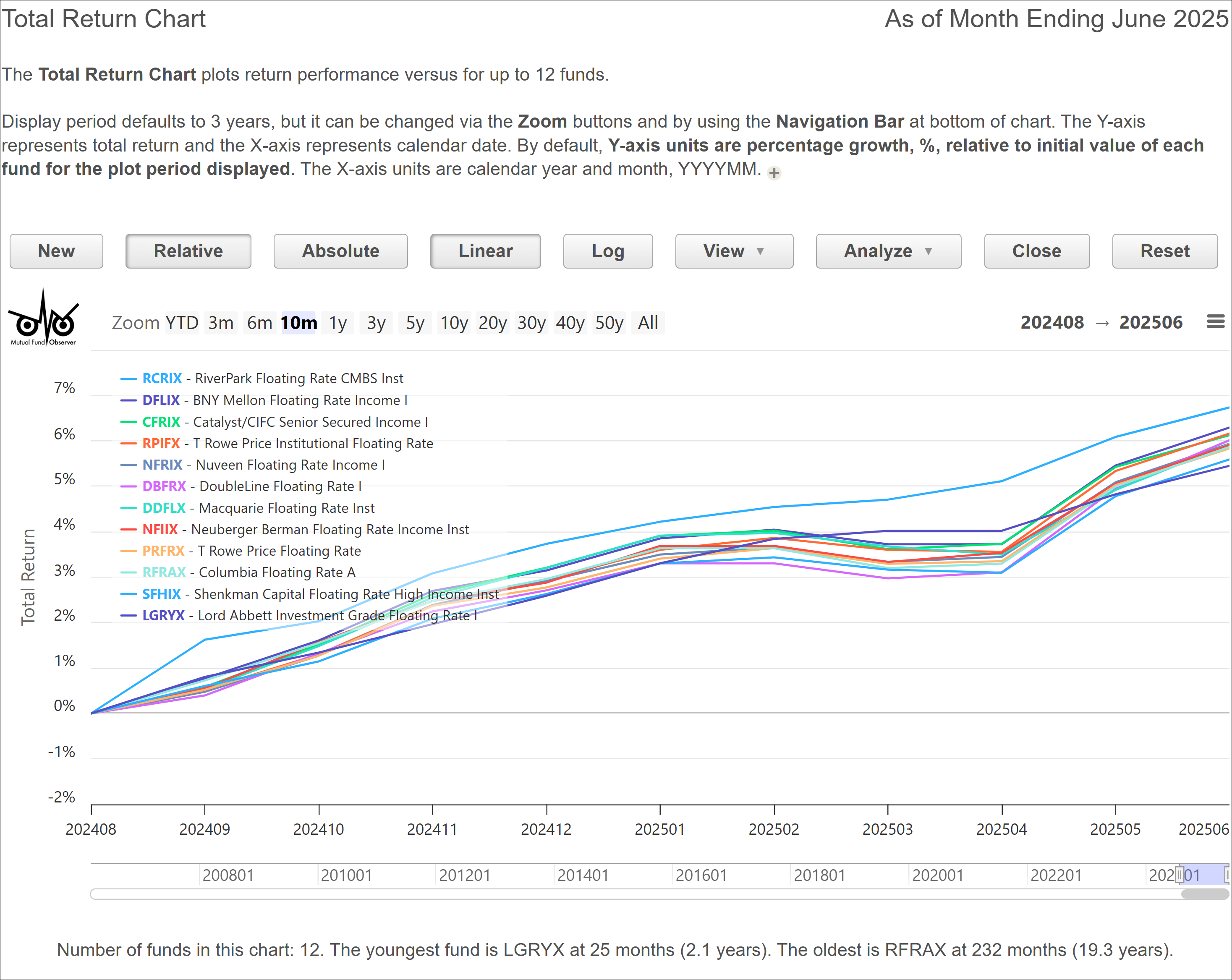The width and height of the screenshot is (1232, 980).
Task: Set zoom to 3y
Action: pyautogui.click(x=376, y=323)
